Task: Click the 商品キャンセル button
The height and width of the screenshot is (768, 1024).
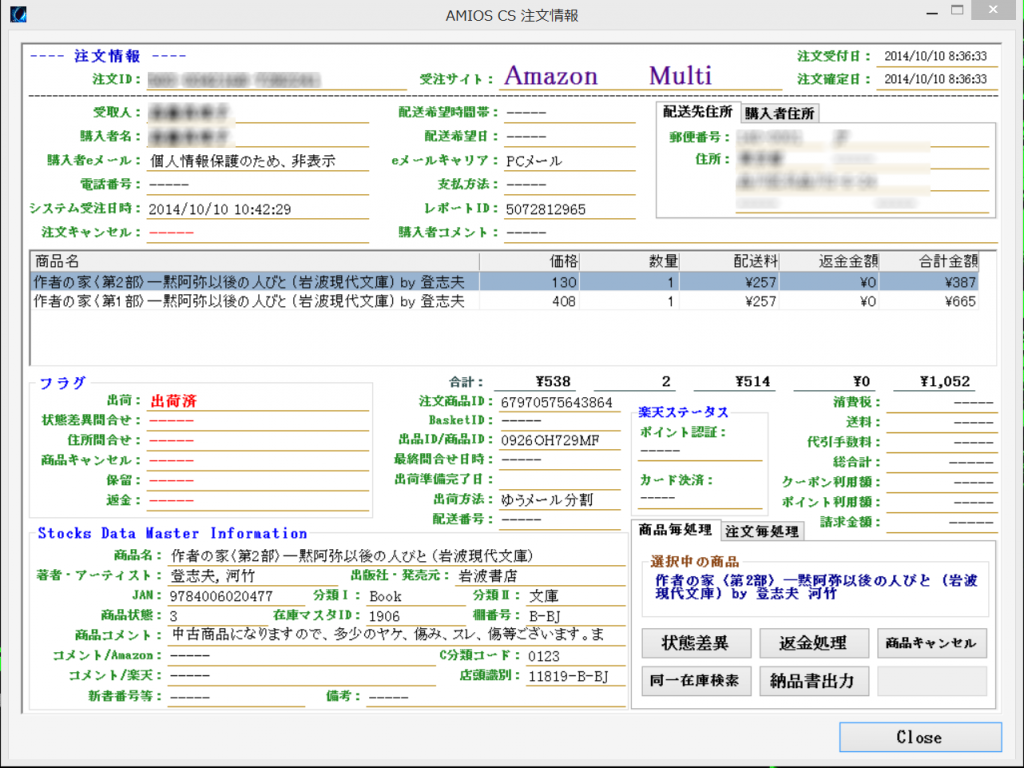Action: 931,643
